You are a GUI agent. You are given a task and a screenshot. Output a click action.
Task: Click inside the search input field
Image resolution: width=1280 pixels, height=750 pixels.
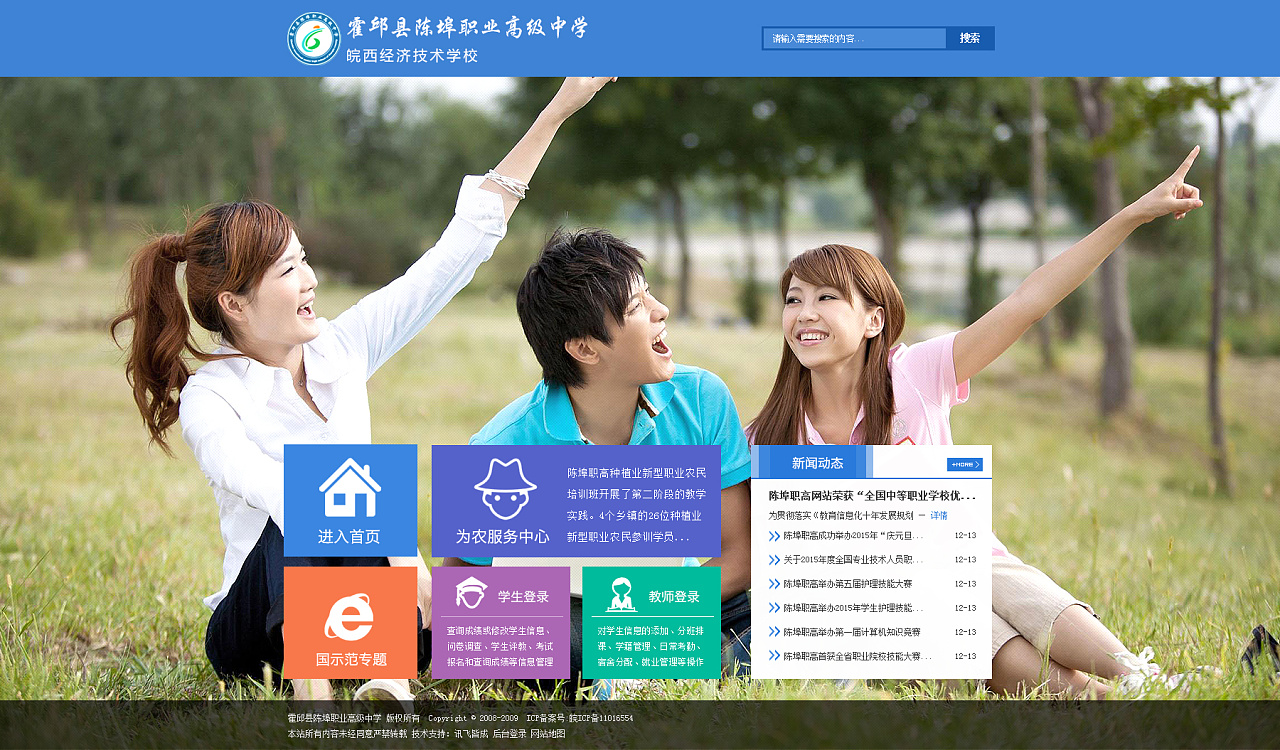(x=855, y=38)
